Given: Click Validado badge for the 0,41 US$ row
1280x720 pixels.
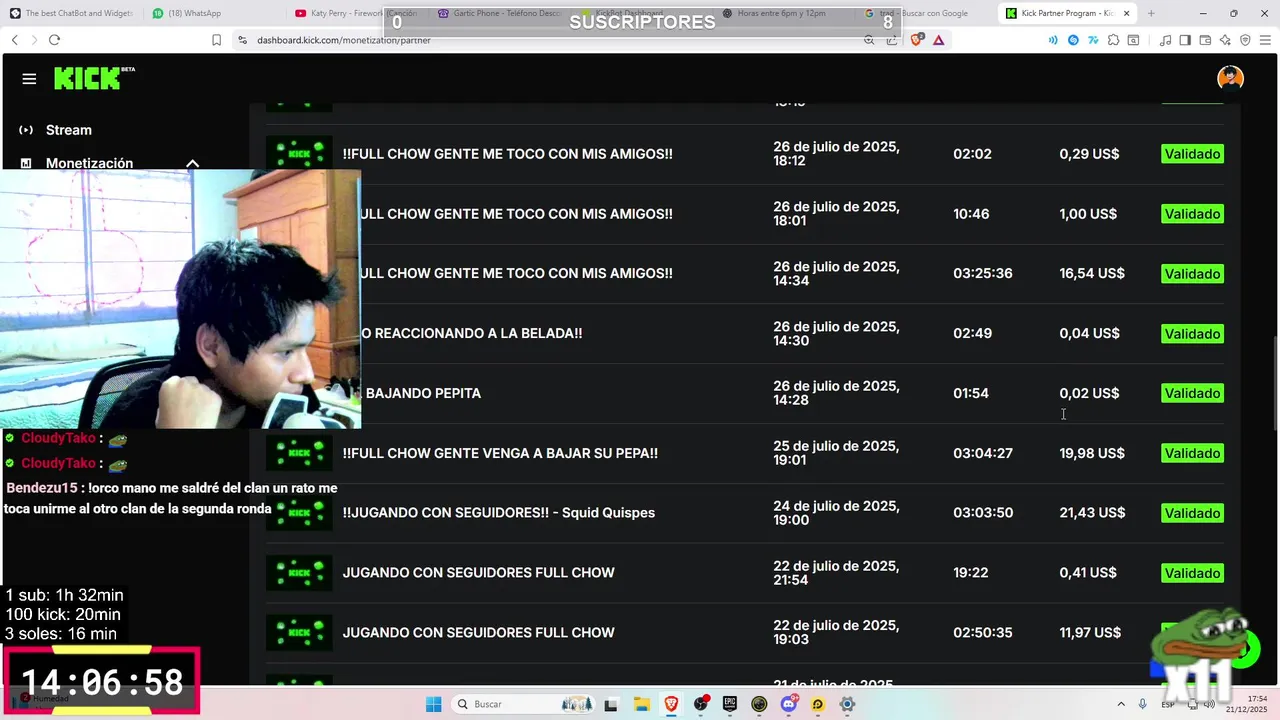Looking at the screenshot, I should 1192,573.
